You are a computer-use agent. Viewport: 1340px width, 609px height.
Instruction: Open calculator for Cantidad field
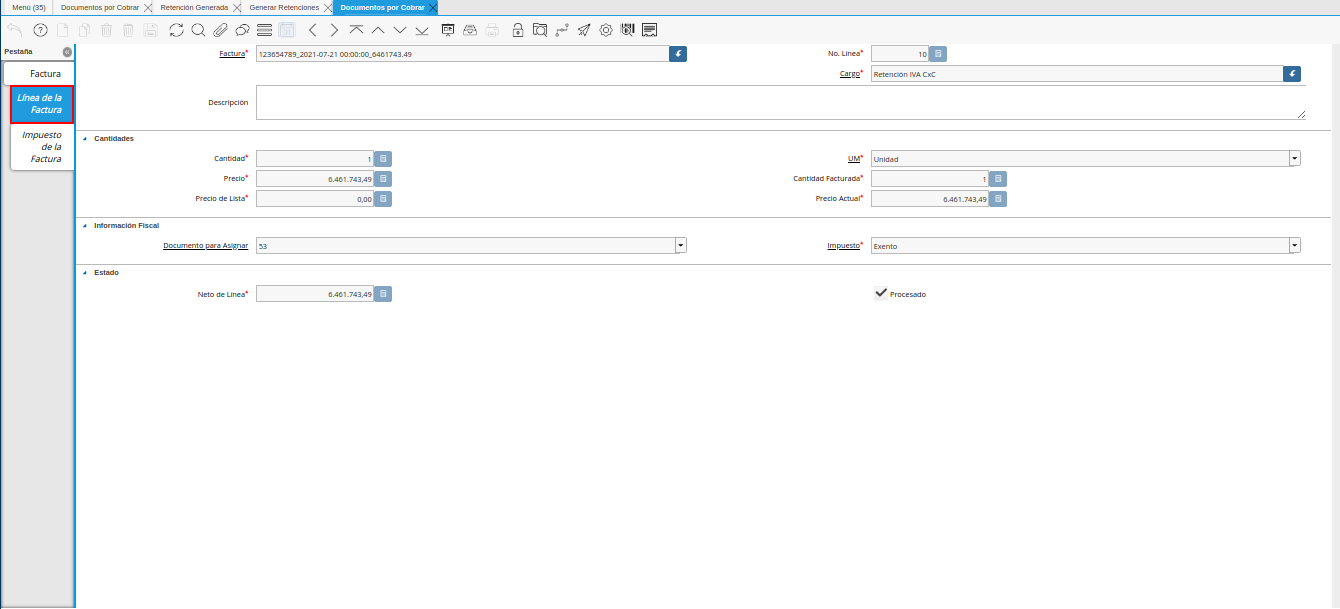click(383, 159)
